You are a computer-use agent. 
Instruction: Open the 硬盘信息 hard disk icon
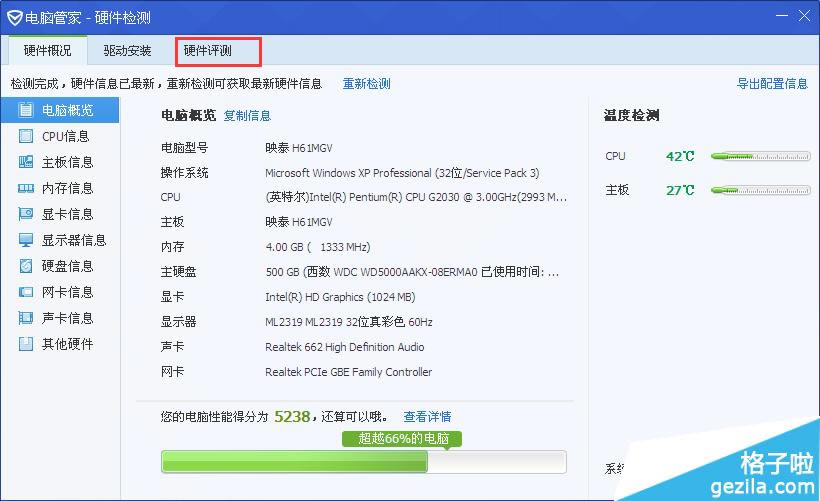(25, 266)
